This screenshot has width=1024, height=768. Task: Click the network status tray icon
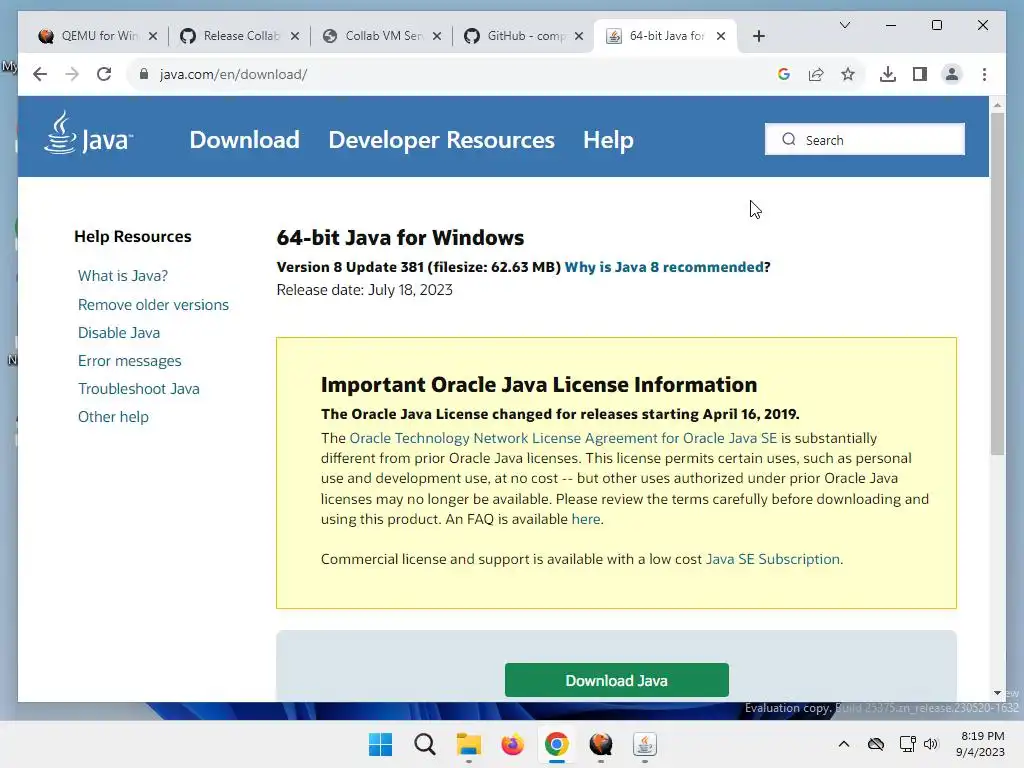coord(907,744)
